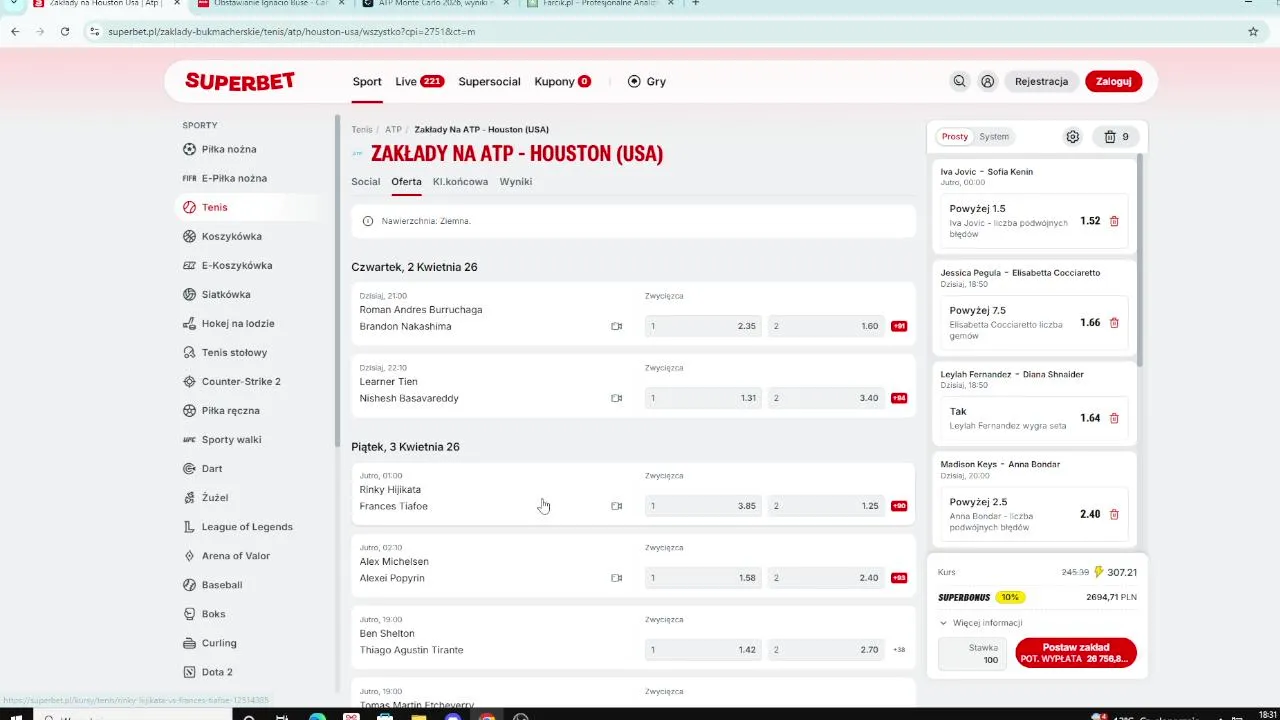
Task: Click the ATP breadcrumb link
Action: point(393,129)
